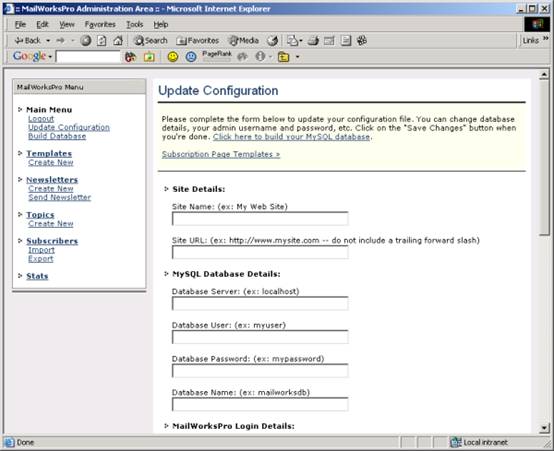Click the yellow smiley face icon
Viewport: 554px width, 451px height.
tap(173, 57)
